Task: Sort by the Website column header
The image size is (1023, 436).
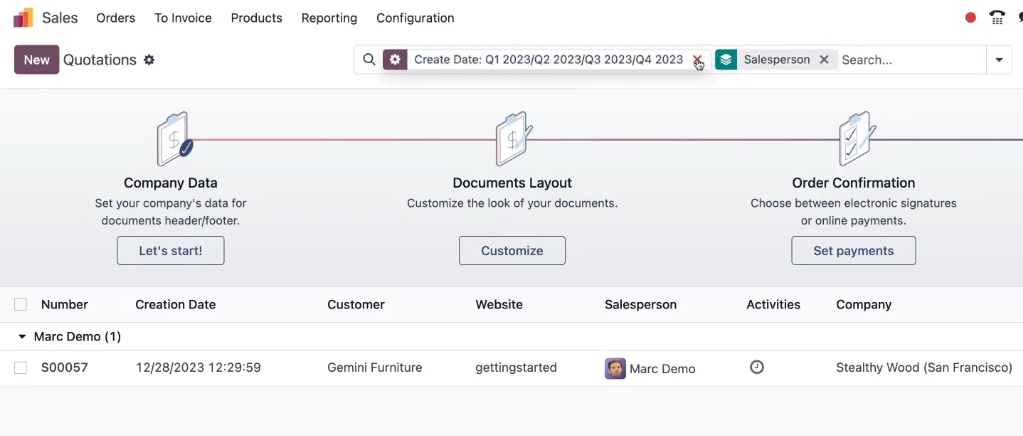Action: 499,305
